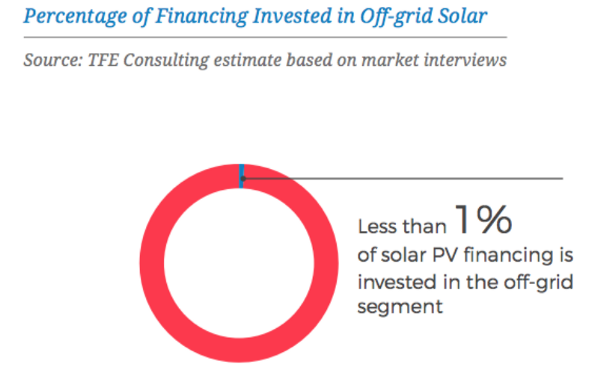Select the word "off-grid" in the annotation text
This screenshot has width=600, height=381.
tap(538, 283)
